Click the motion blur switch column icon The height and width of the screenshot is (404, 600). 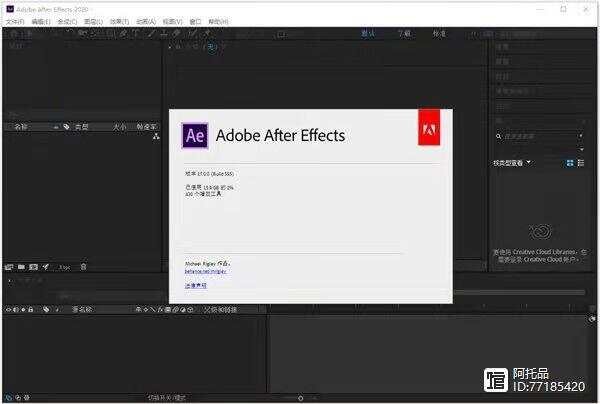[175, 310]
